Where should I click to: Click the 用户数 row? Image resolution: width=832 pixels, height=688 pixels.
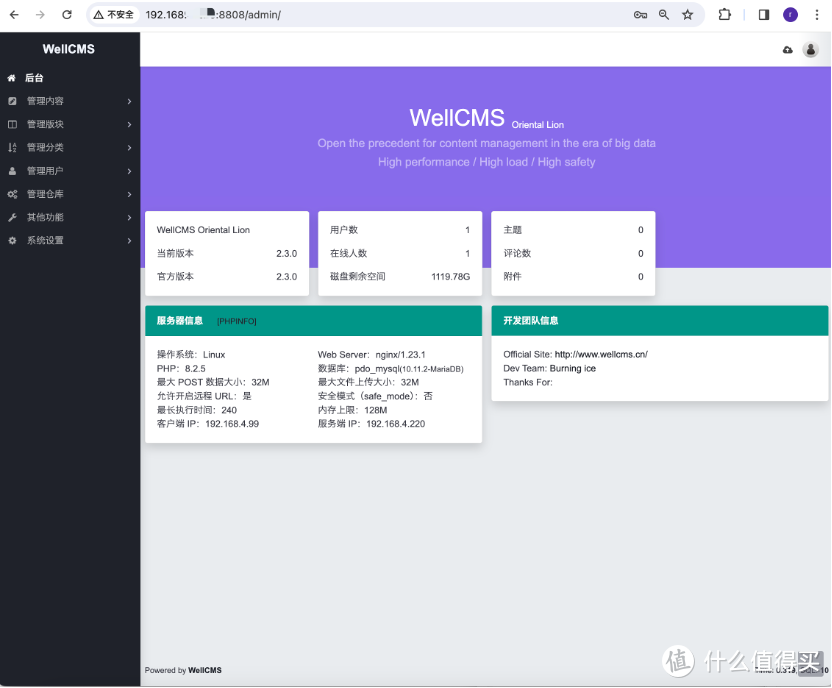coord(400,230)
